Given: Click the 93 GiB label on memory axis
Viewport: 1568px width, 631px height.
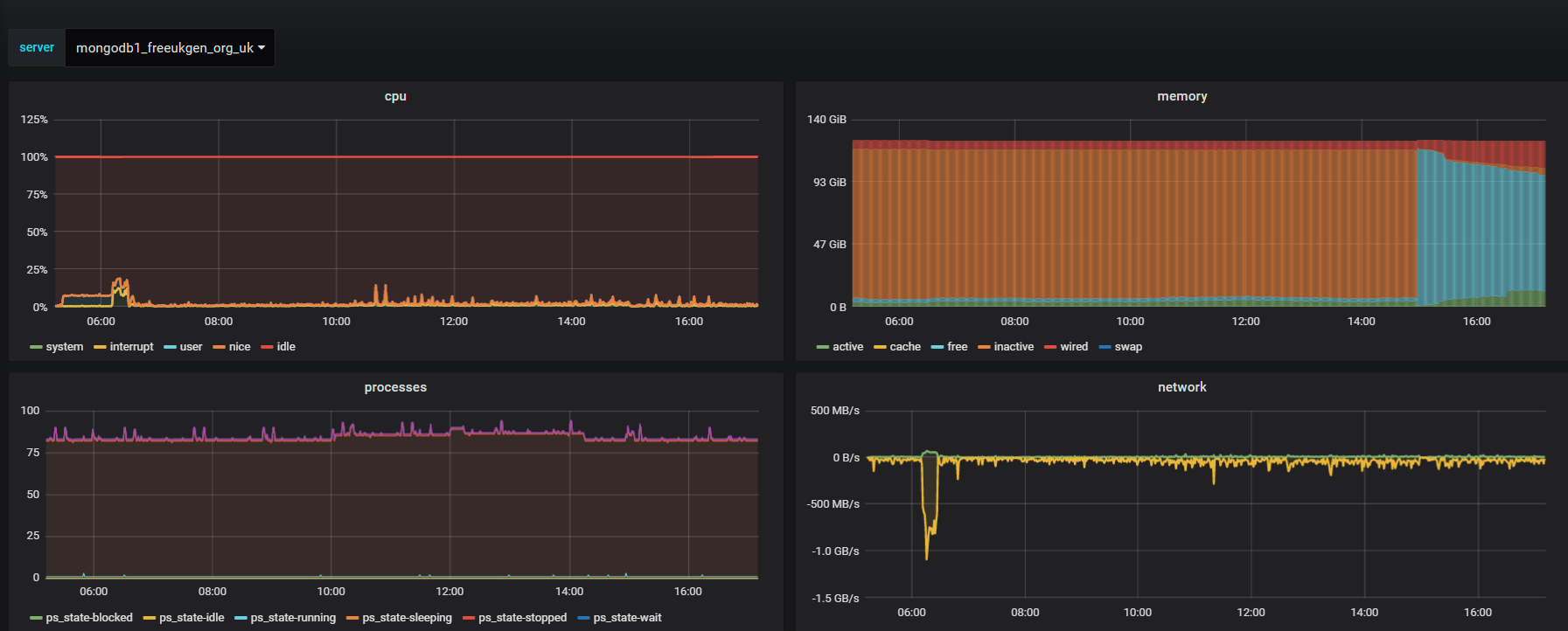Looking at the screenshot, I should [830, 183].
